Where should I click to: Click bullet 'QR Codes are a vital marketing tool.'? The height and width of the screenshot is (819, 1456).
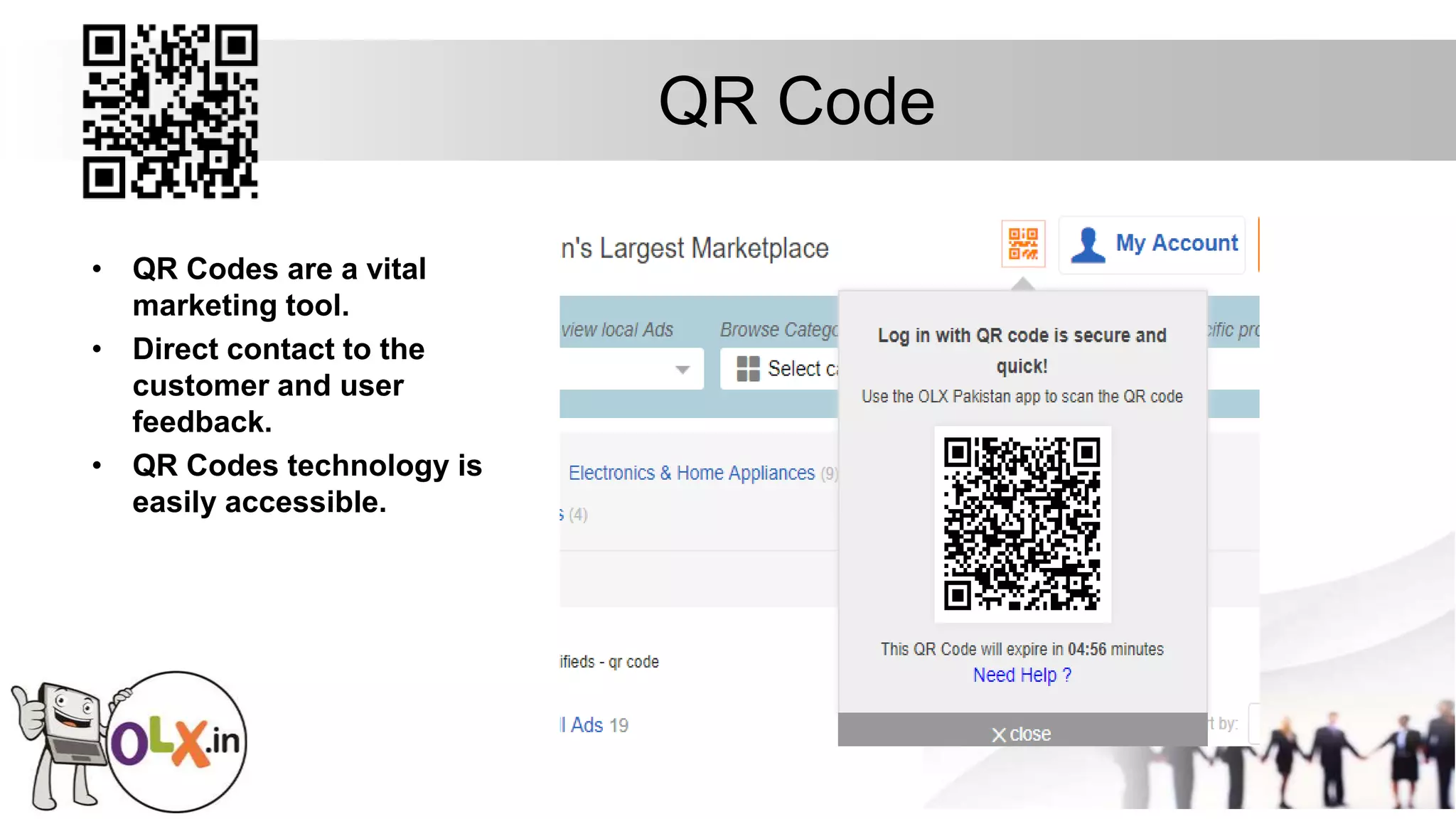[279, 287]
